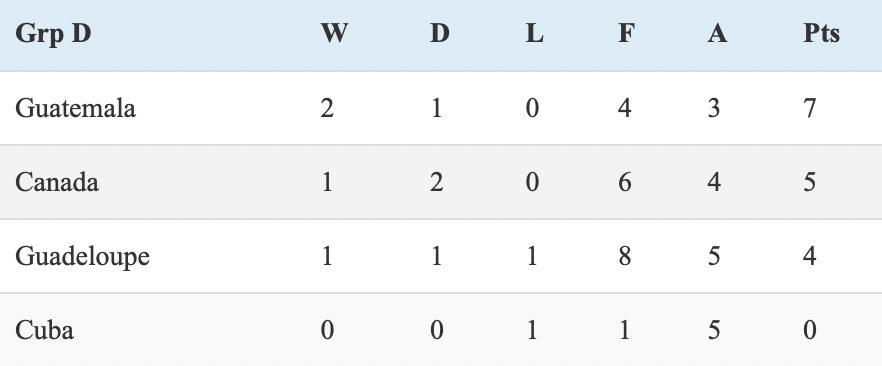Select Canada's draws value 2
The image size is (882, 366).
pyautogui.click(x=436, y=182)
